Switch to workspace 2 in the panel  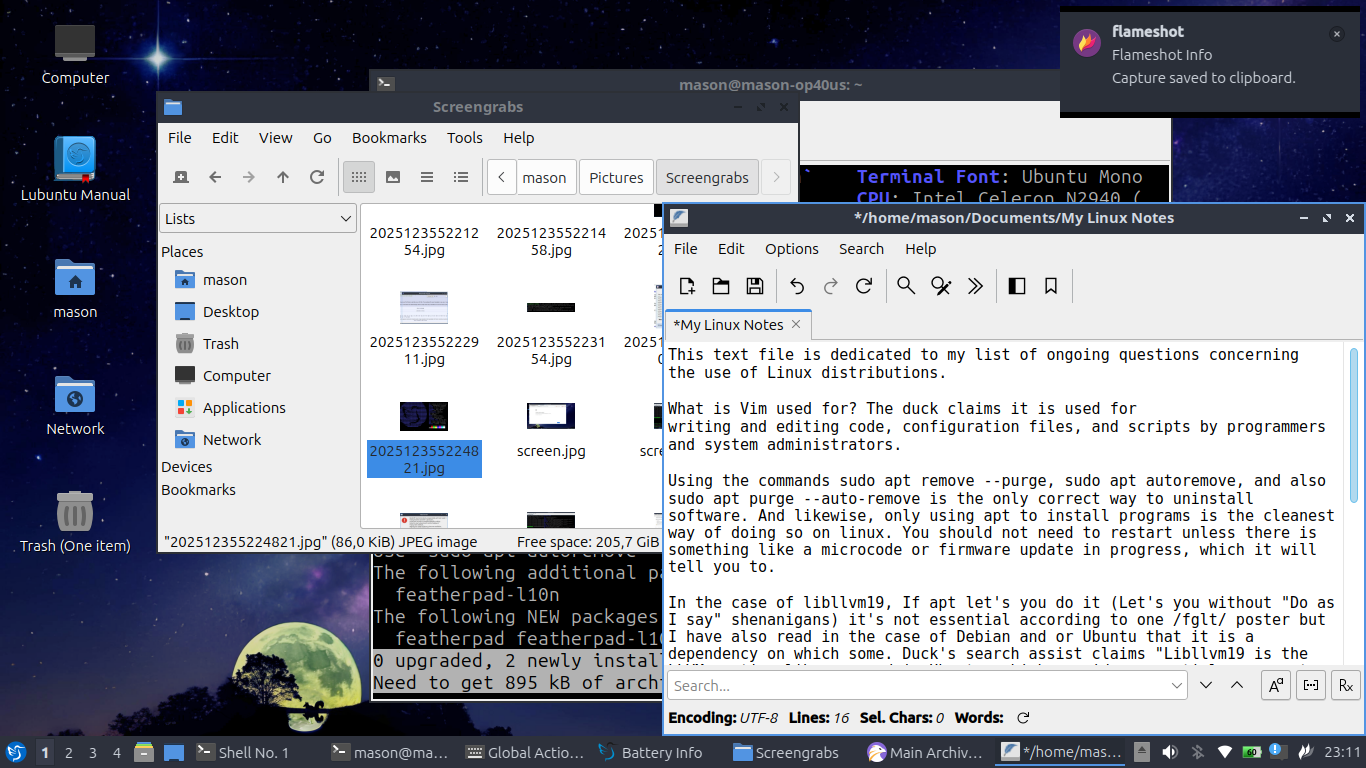click(68, 752)
